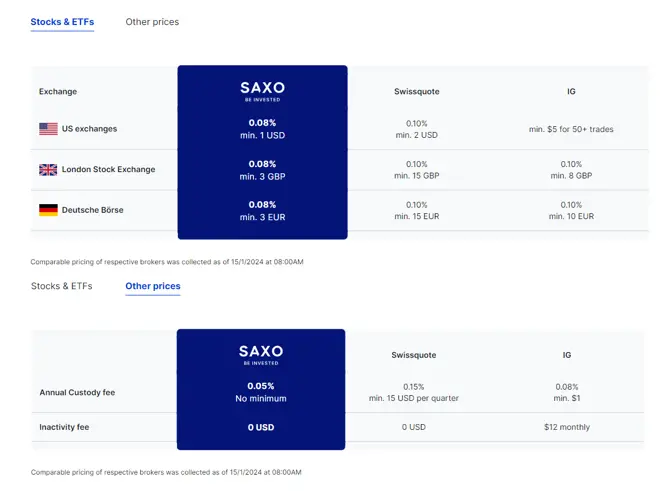Click the Annual Custody fee label
Viewport: 666px width, 491px height.
[x=77, y=392]
